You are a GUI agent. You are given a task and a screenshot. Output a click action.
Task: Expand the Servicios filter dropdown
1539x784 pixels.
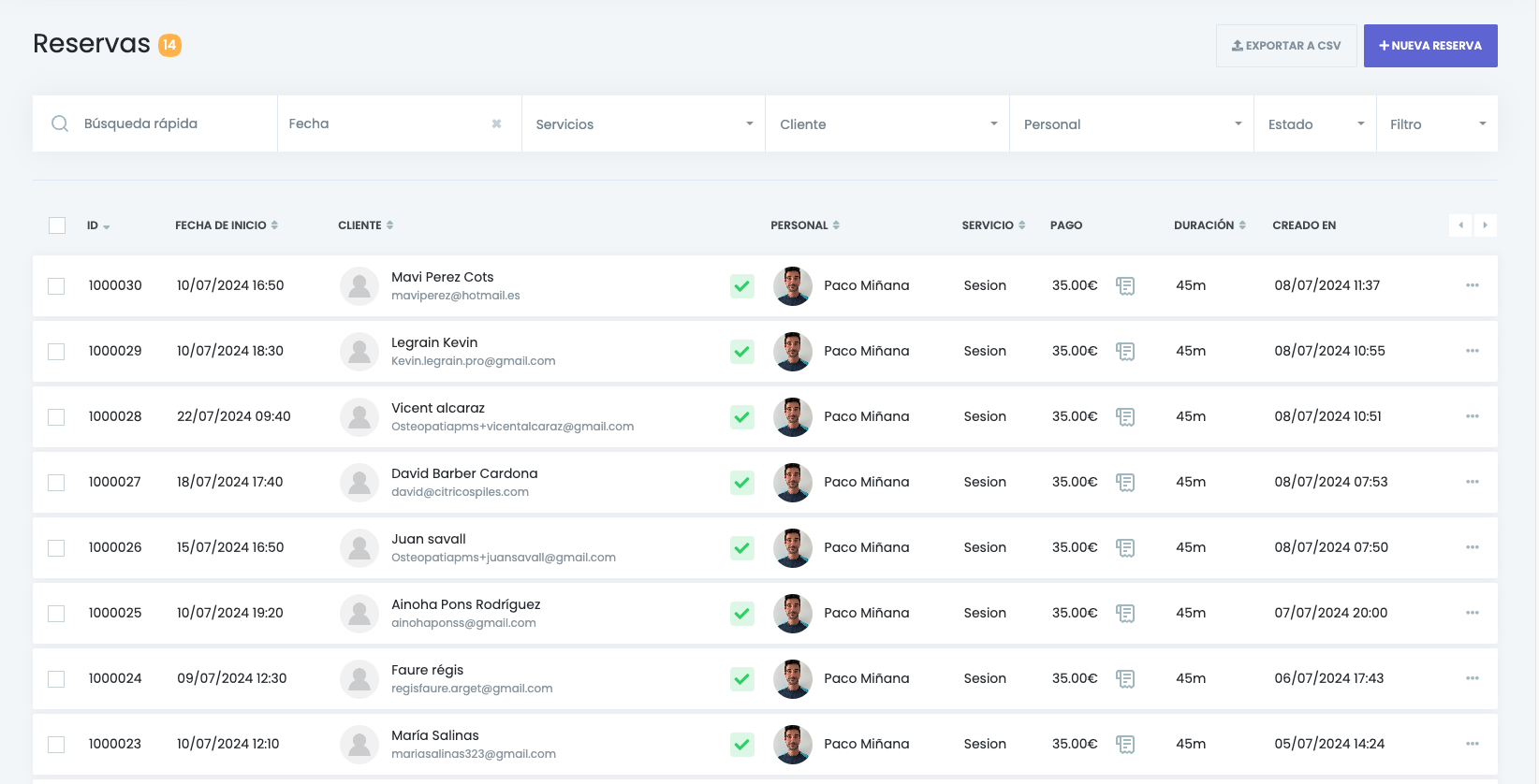643,124
